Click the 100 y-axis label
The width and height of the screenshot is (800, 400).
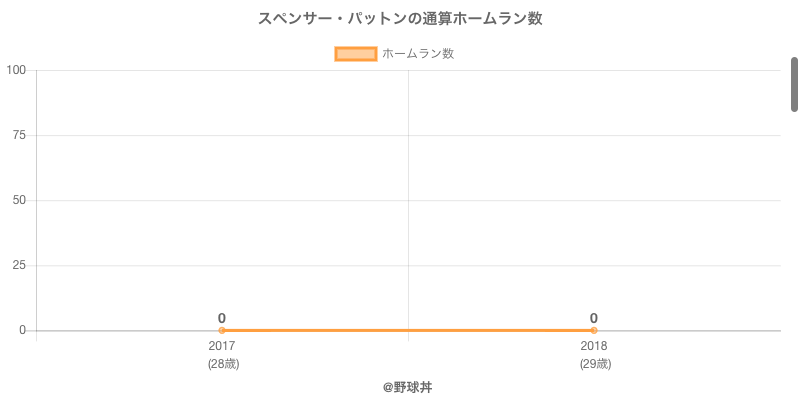(x=16, y=70)
